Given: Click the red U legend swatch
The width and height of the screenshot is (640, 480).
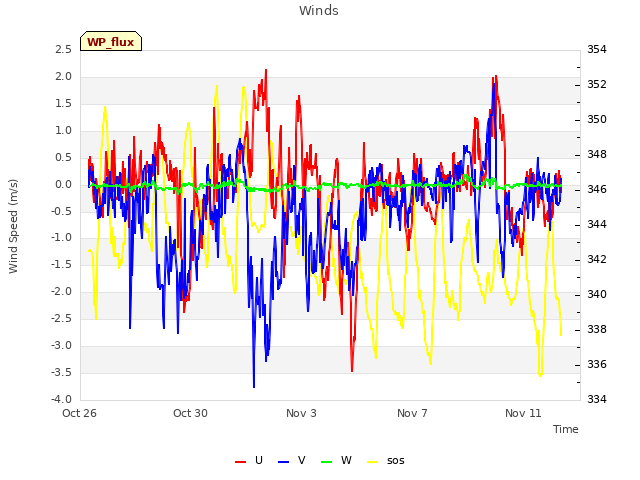Looking at the screenshot, I should pyautogui.click(x=240, y=462).
